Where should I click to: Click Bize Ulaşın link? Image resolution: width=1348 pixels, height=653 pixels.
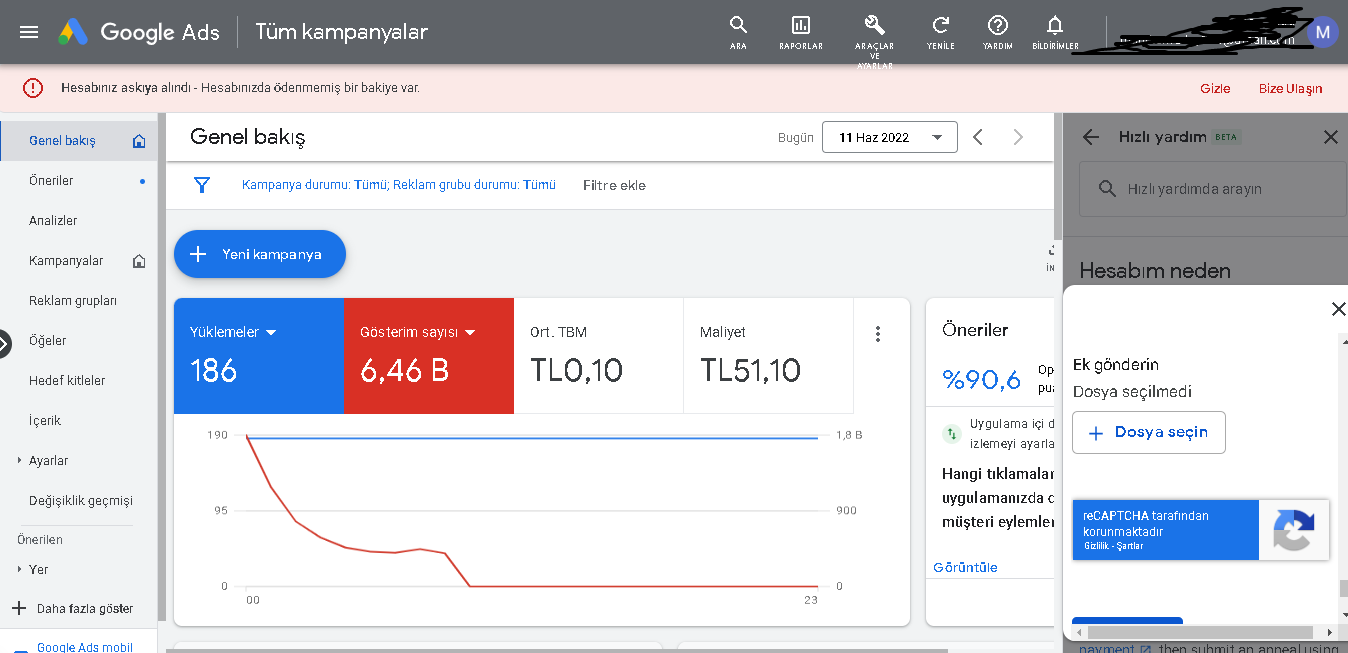point(1290,89)
